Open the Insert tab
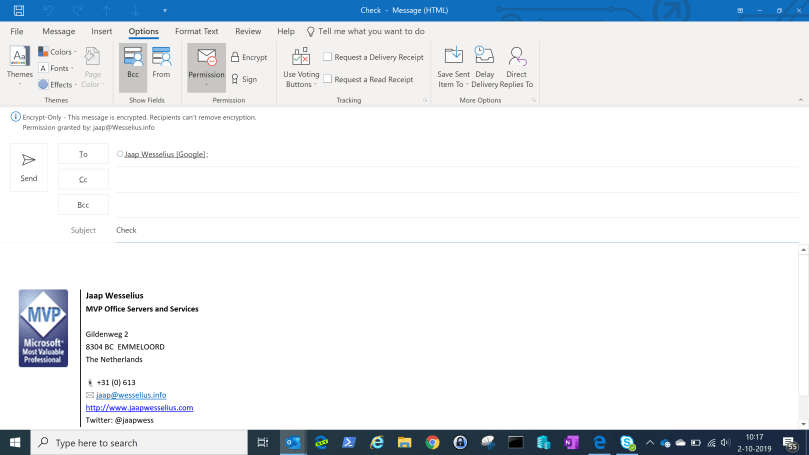Image resolution: width=809 pixels, height=455 pixels. point(102,31)
